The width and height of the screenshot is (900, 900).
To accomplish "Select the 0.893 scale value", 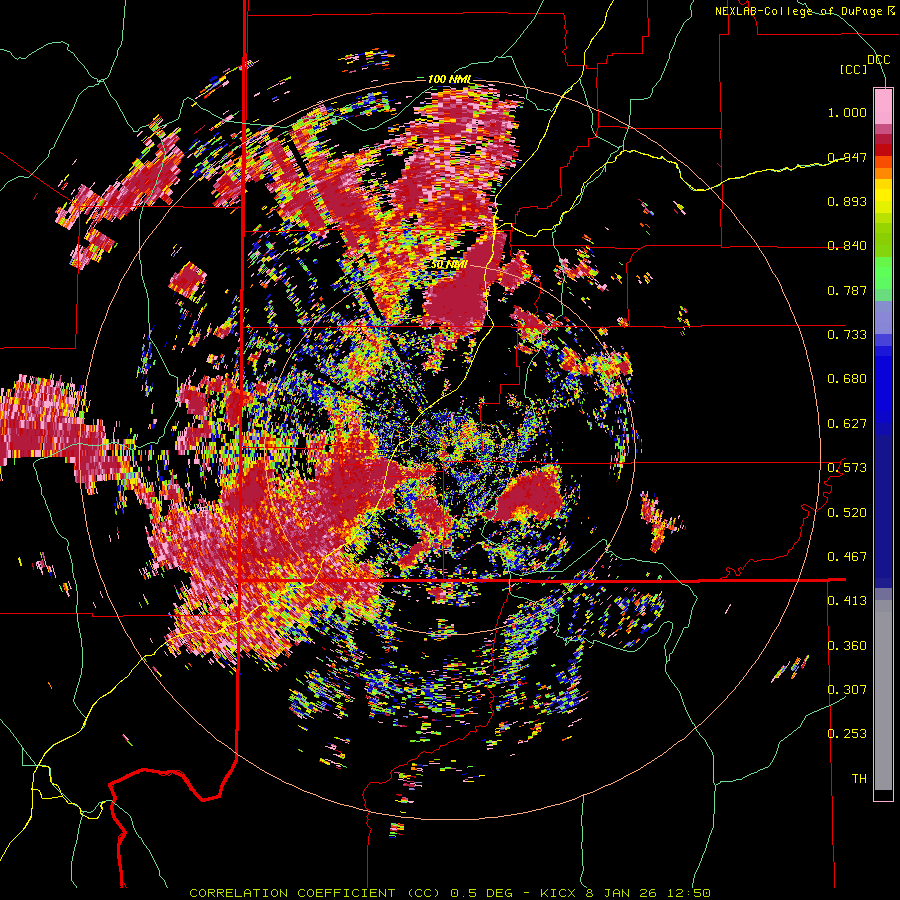I will [847, 201].
